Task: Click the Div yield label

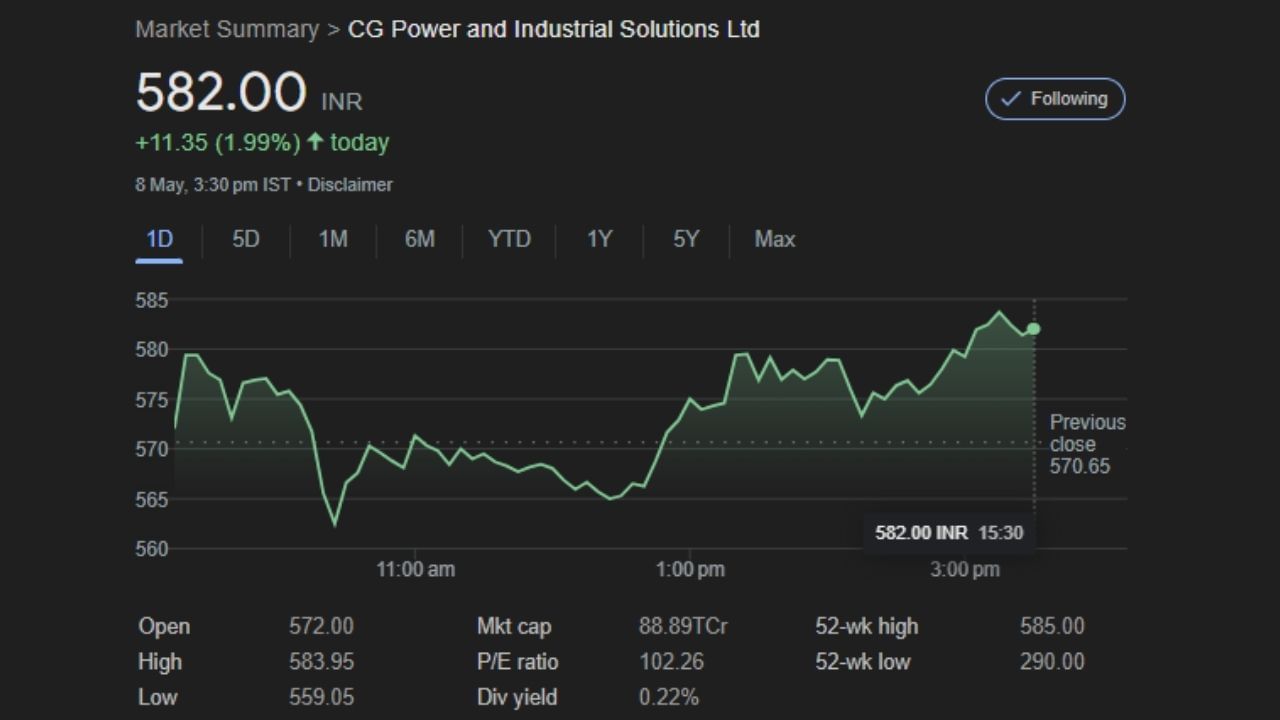Action: [517, 697]
